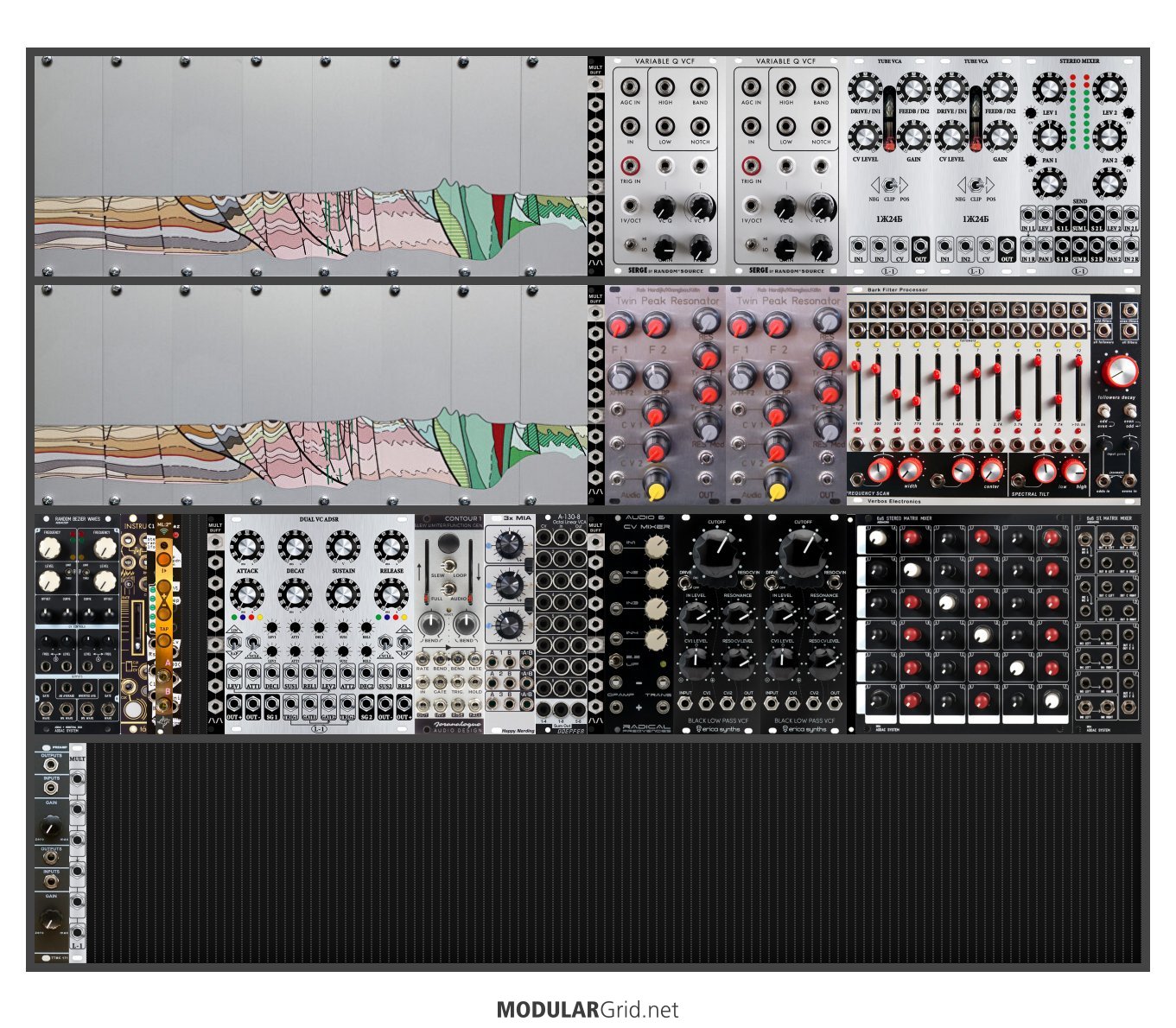The height and width of the screenshot is (1028, 1176).
Task: Select the Bark Filter Processor module title
Action: point(897,290)
